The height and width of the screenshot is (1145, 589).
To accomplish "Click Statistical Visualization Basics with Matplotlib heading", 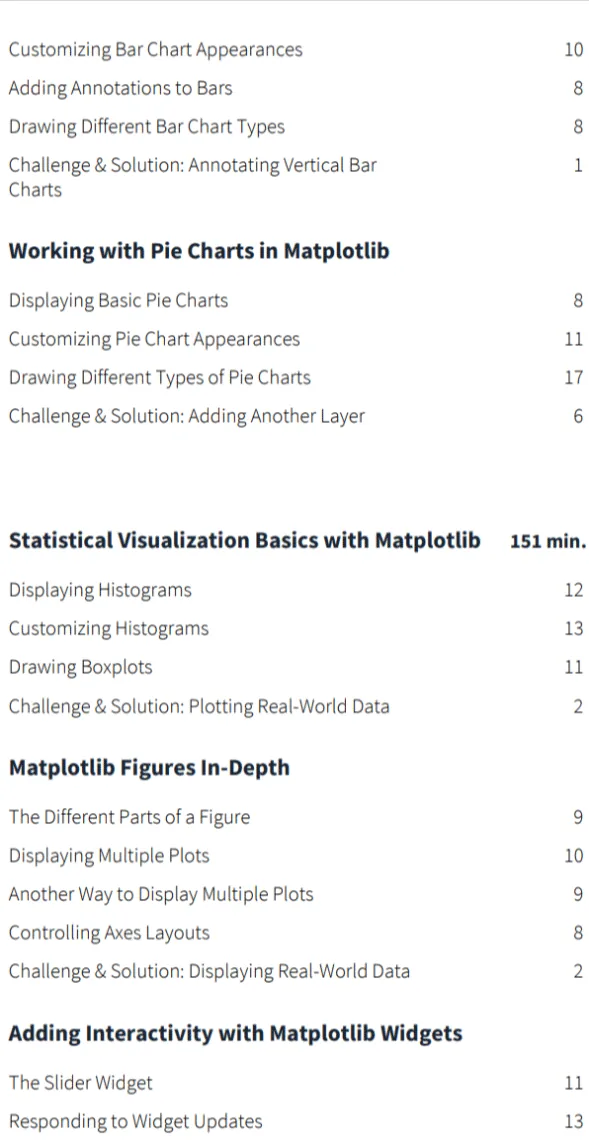I will click(x=245, y=540).
